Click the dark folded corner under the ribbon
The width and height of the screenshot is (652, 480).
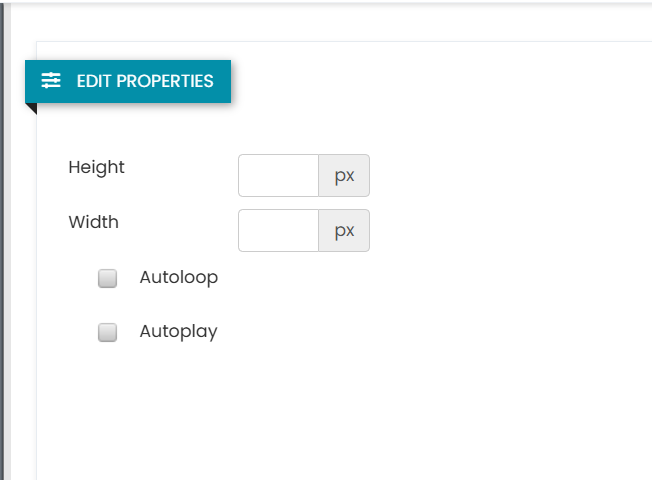click(x=32, y=108)
